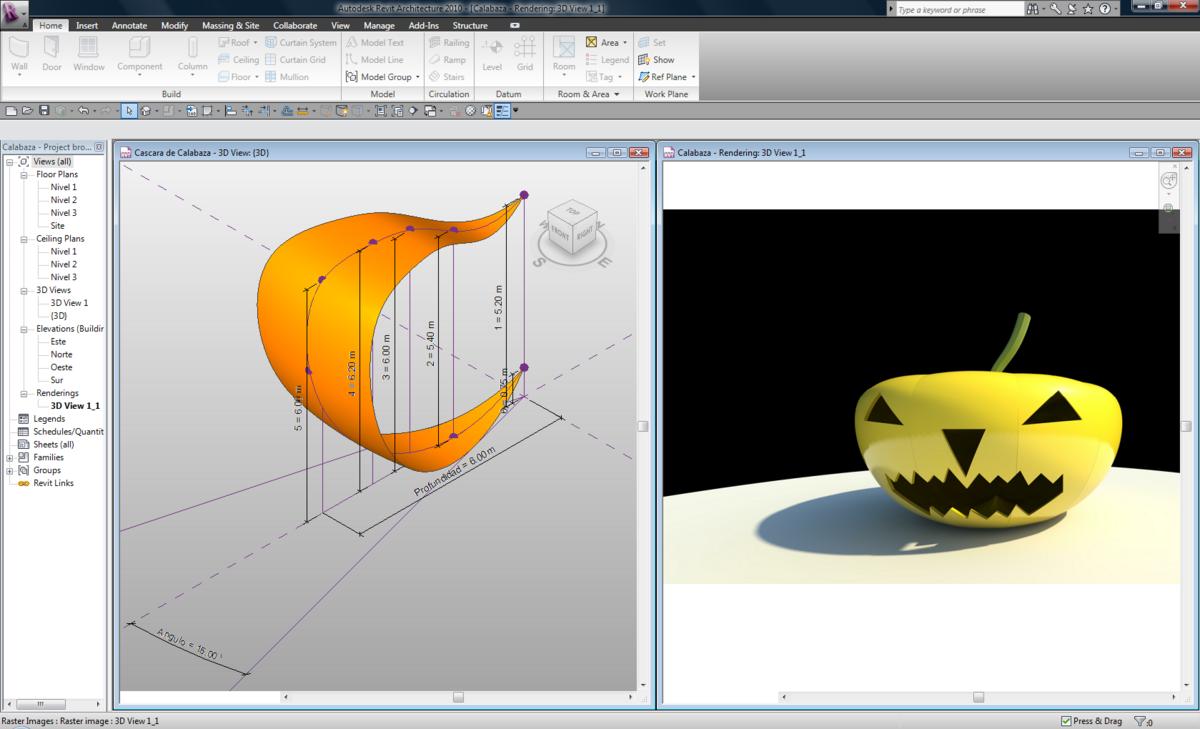Click the Model Text tool
The image size is (1200, 729).
[x=375, y=43]
